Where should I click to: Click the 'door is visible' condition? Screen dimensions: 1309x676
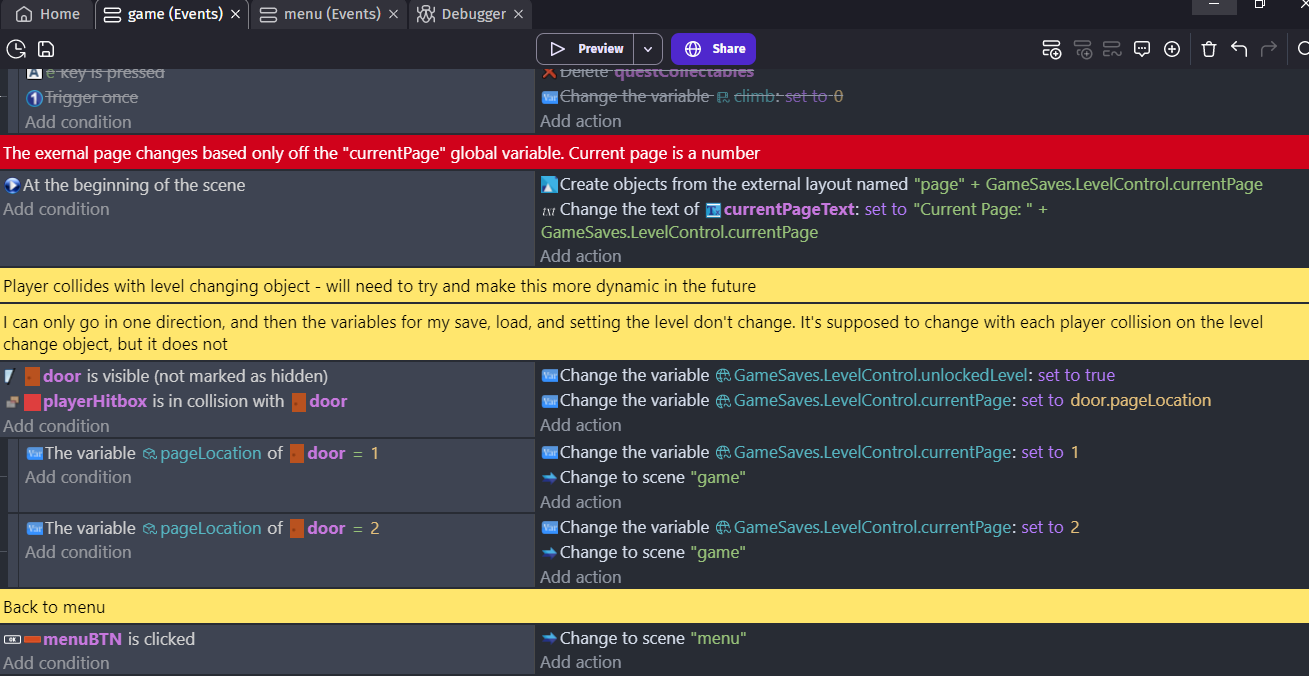pyautogui.click(x=165, y=376)
